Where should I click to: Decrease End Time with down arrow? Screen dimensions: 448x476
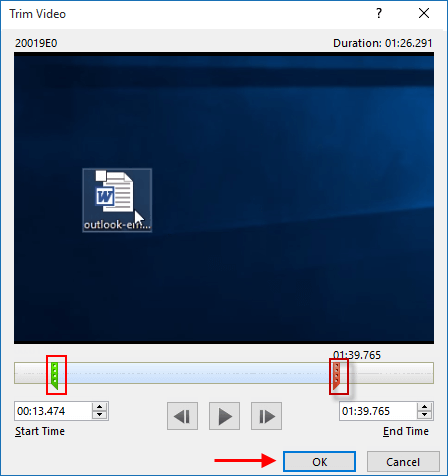[424, 415]
